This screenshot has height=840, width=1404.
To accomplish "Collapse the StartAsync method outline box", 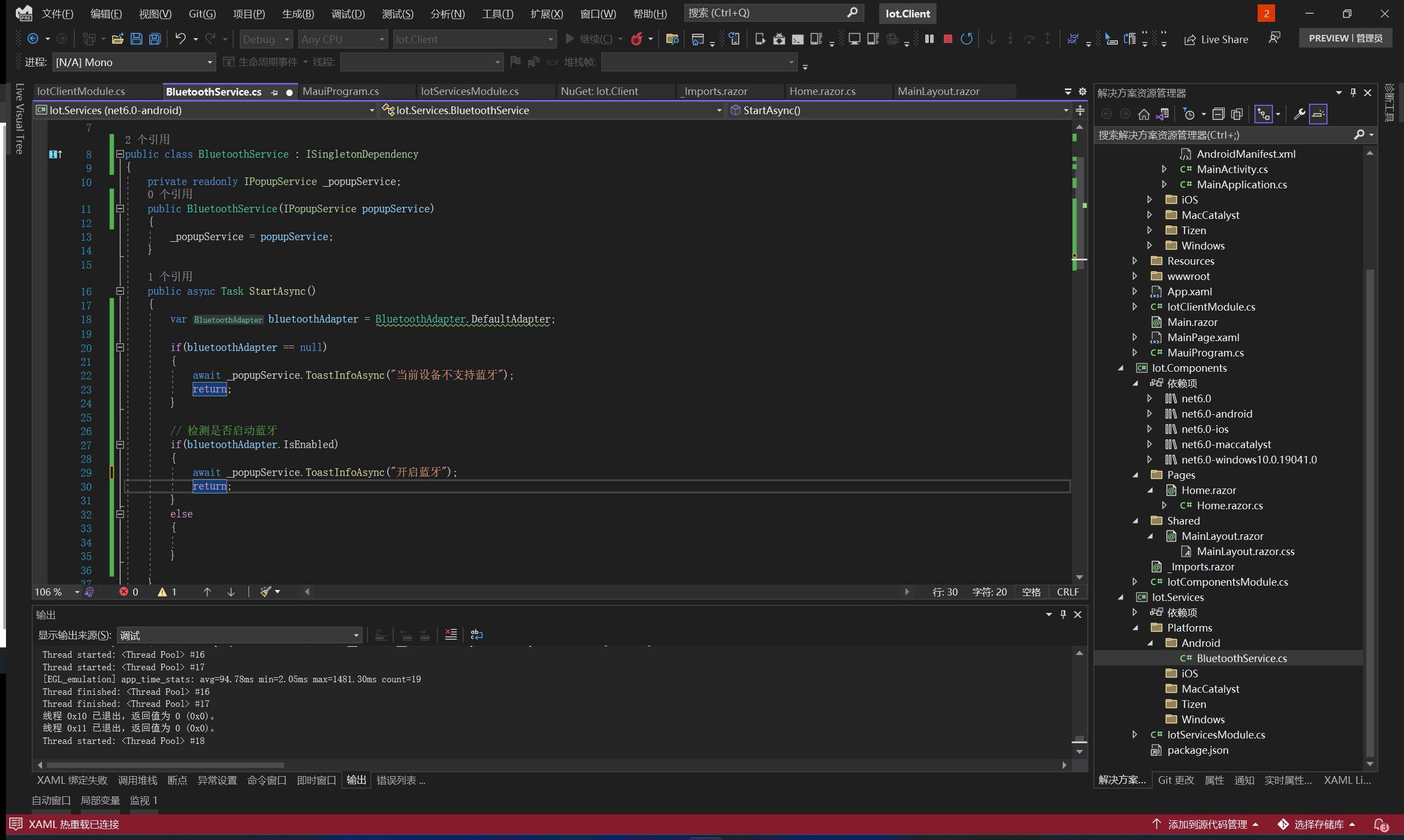I will click(x=120, y=291).
